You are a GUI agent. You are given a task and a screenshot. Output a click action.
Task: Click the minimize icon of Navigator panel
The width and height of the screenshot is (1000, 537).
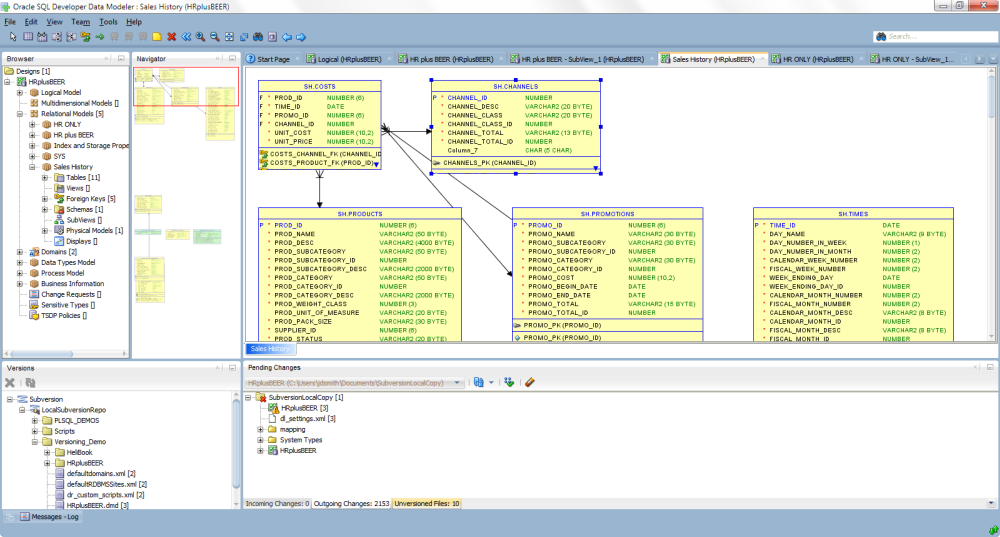tap(232, 58)
